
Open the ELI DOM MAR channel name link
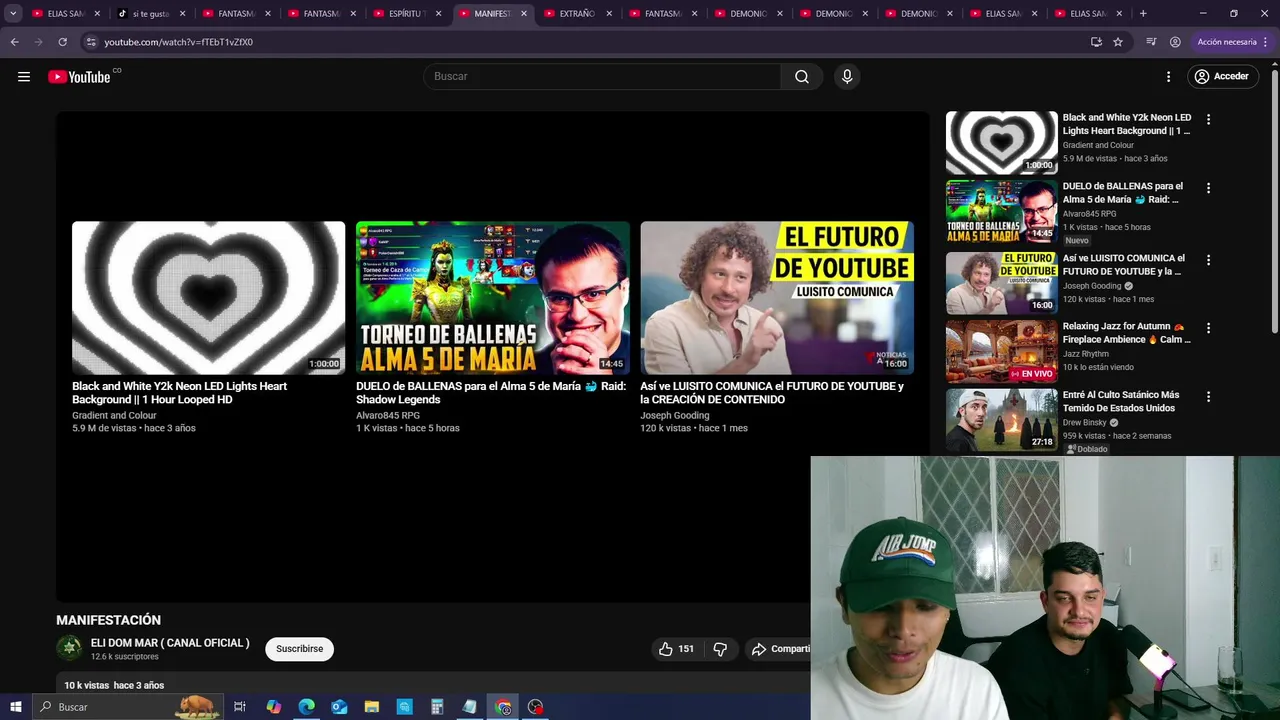tap(170, 643)
